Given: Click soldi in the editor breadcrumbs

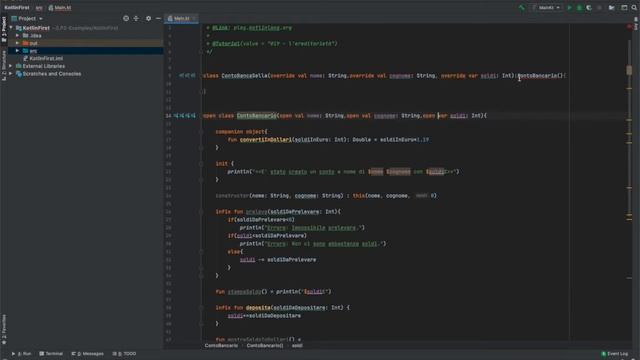Looking at the screenshot, I should 297,345.
